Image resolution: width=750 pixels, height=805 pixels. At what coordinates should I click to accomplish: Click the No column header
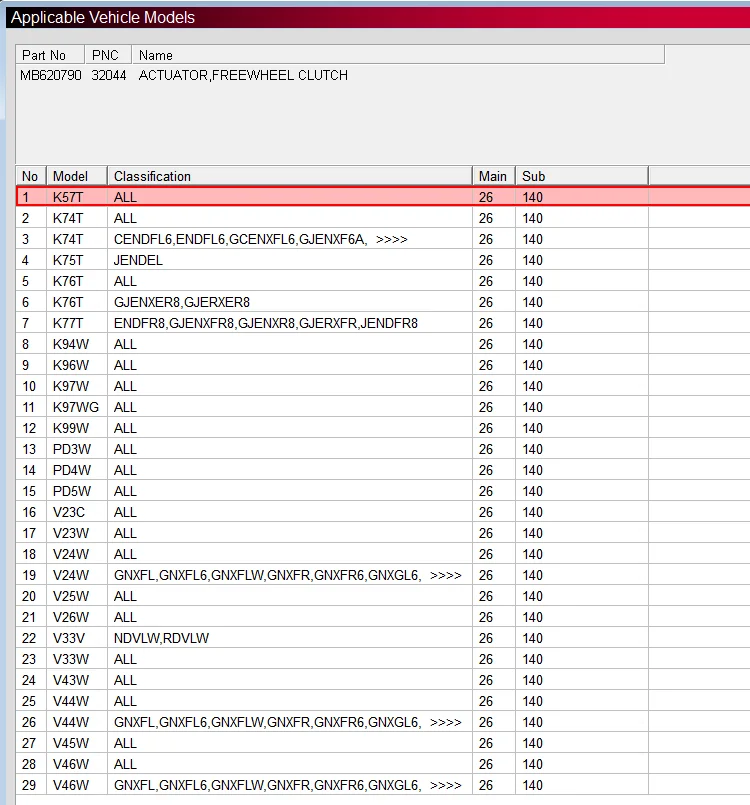31,176
